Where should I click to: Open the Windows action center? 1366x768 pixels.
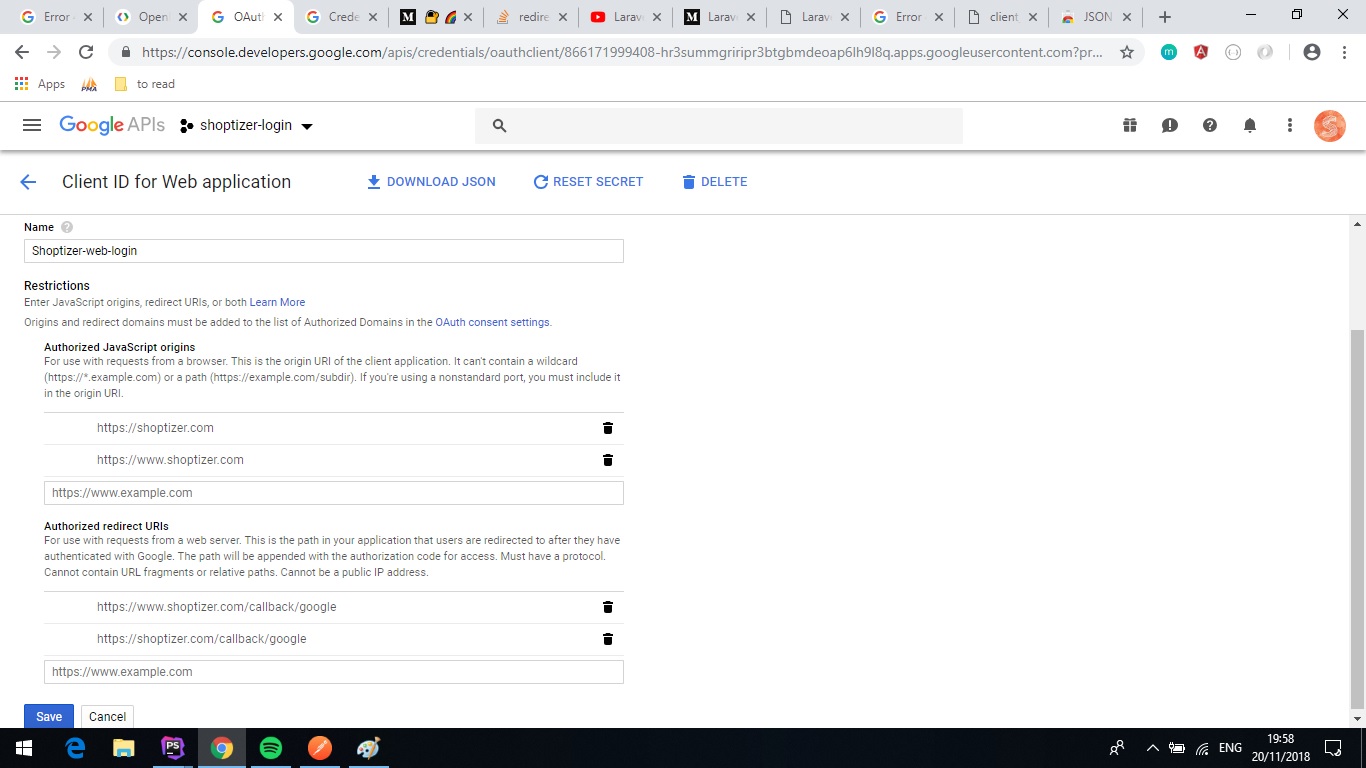[1333, 748]
